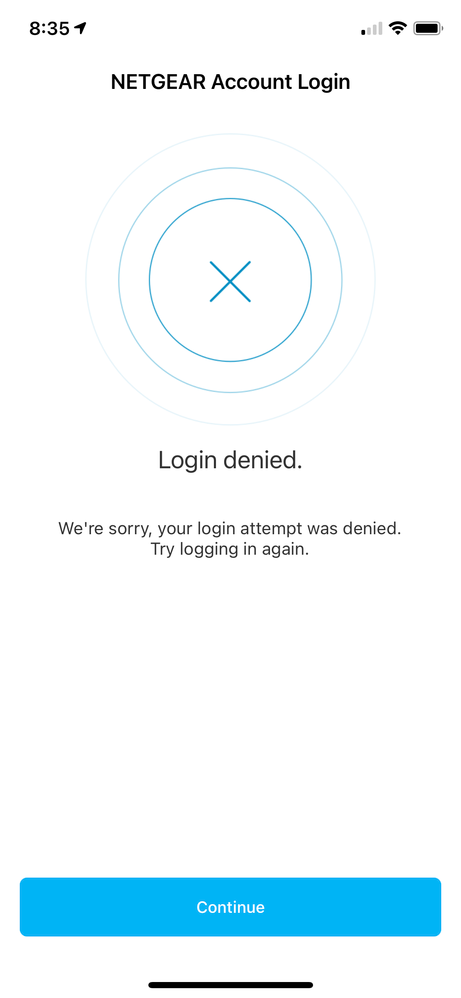This screenshot has width=461, height=998.
Task: Click the blue X error icon
Action: (230, 281)
